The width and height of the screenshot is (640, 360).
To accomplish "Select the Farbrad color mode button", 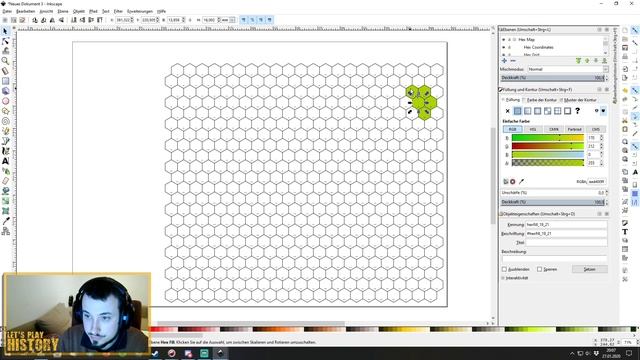I will [x=574, y=129].
